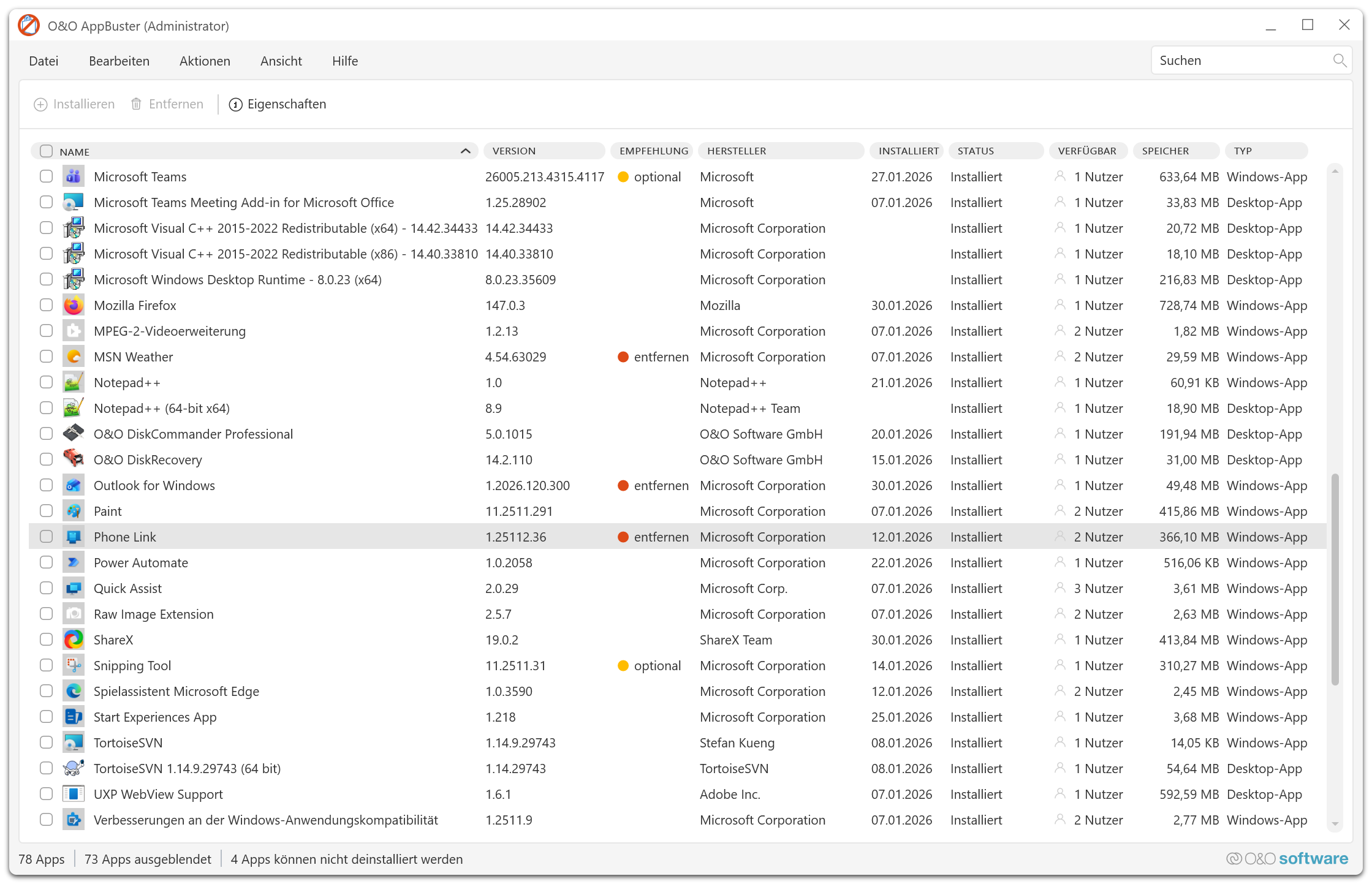Click the Eigenschaften info icon

click(x=235, y=105)
